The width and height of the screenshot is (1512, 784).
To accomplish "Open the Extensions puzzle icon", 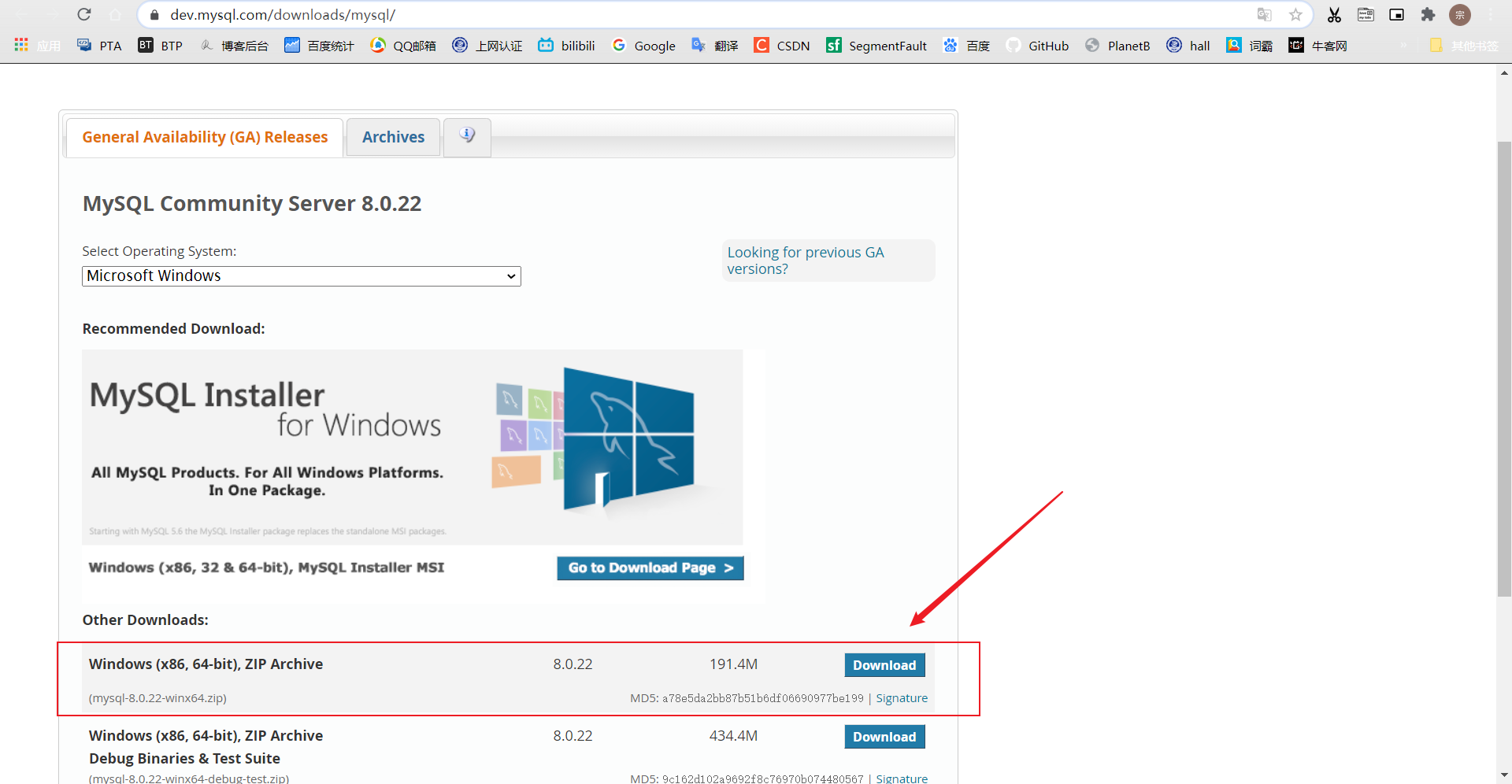I will [x=1428, y=15].
